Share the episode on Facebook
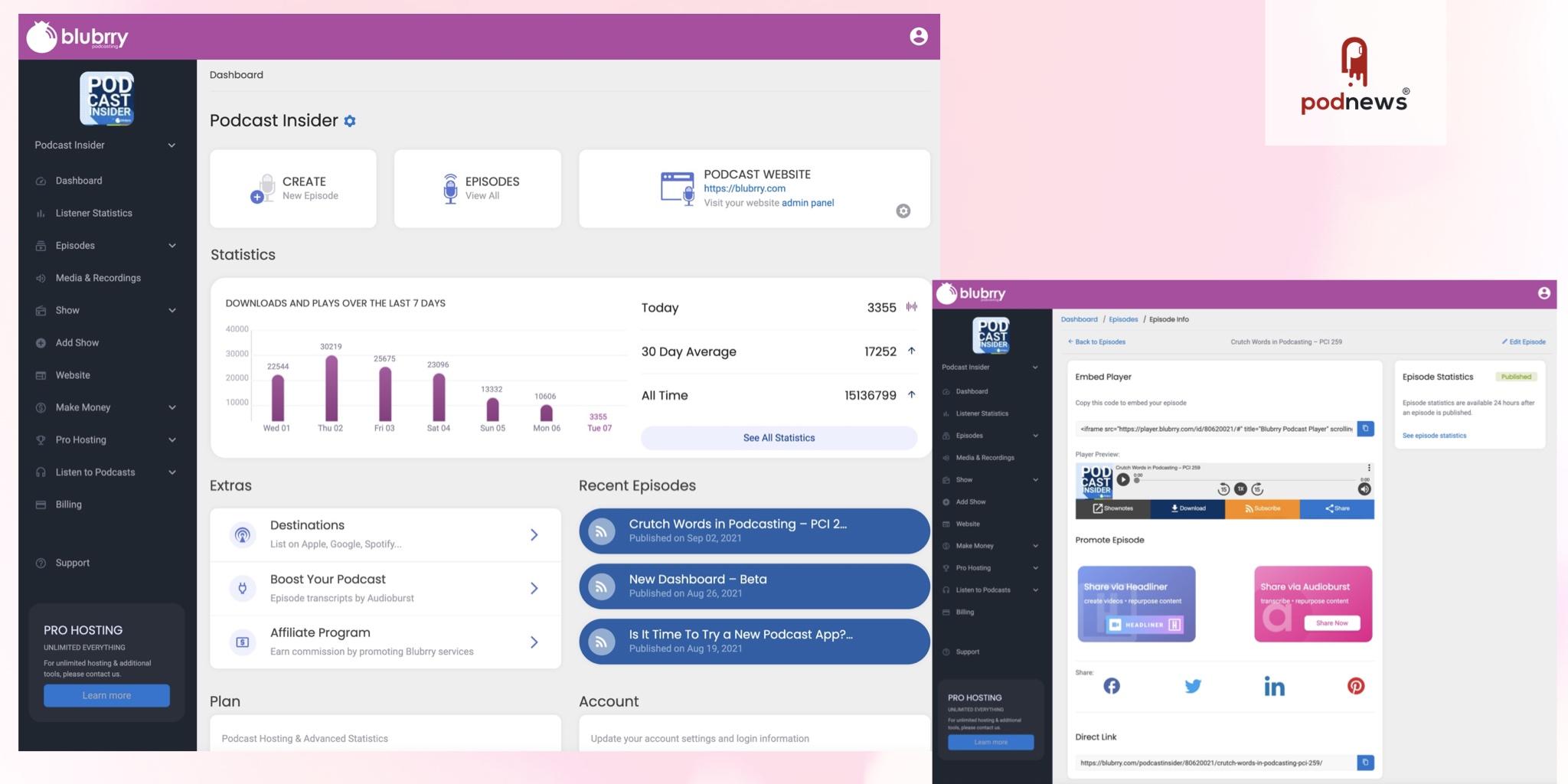 [1111, 686]
